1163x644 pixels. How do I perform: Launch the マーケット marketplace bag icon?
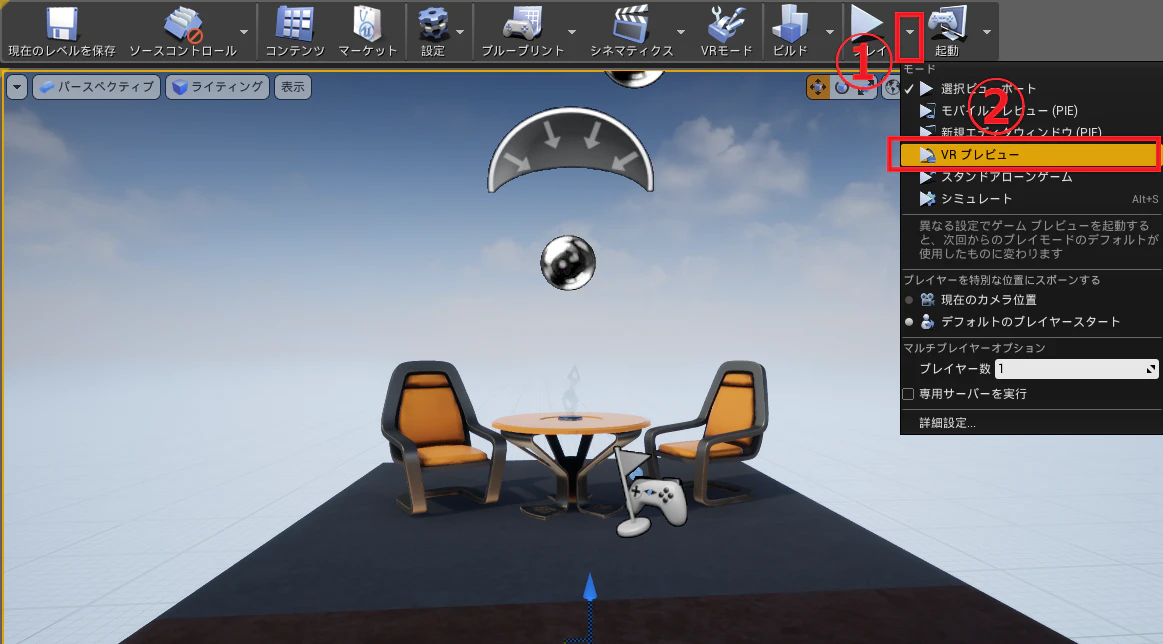pyautogui.click(x=367, y=24)
